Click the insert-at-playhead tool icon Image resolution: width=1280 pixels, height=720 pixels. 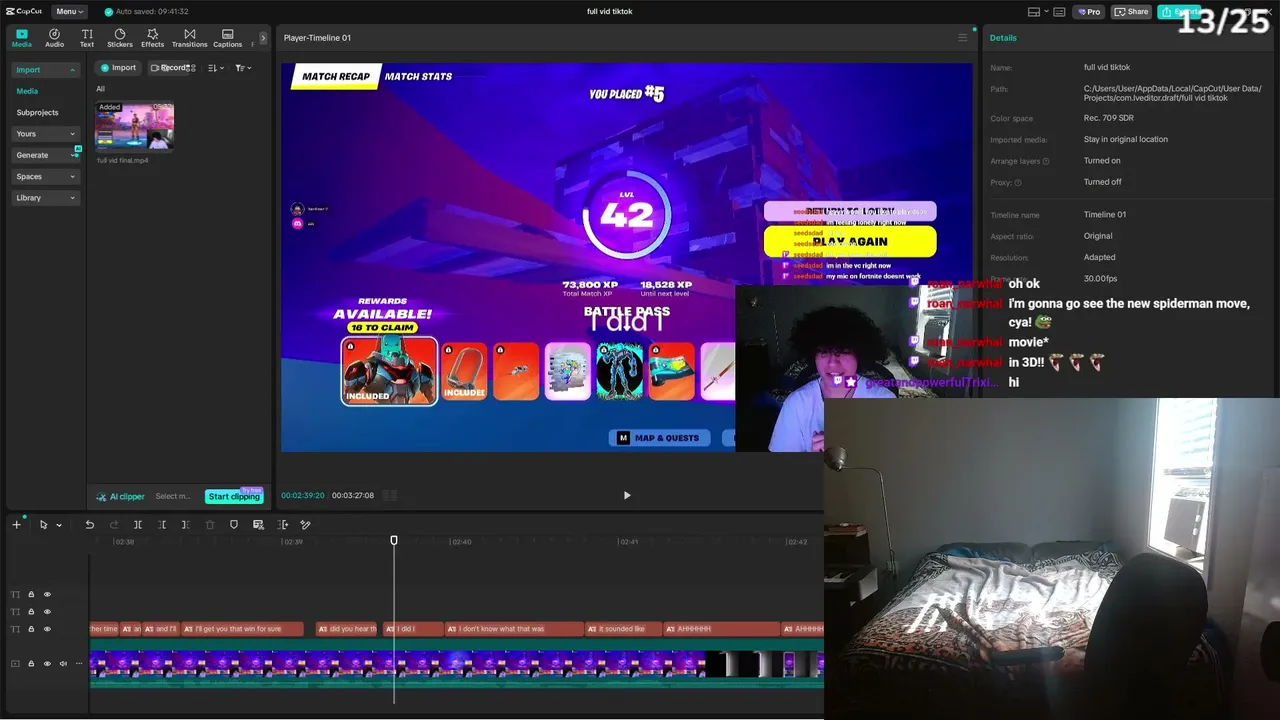[x=283, y=524]
